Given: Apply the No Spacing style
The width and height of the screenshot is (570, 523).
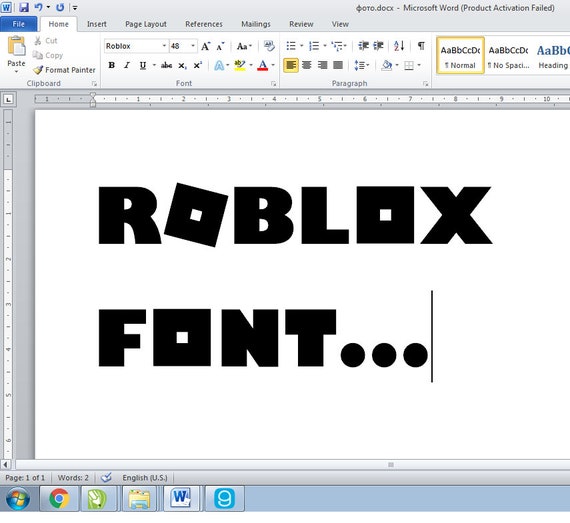Looking at the screenshot, I should click(x=508, y=56).
